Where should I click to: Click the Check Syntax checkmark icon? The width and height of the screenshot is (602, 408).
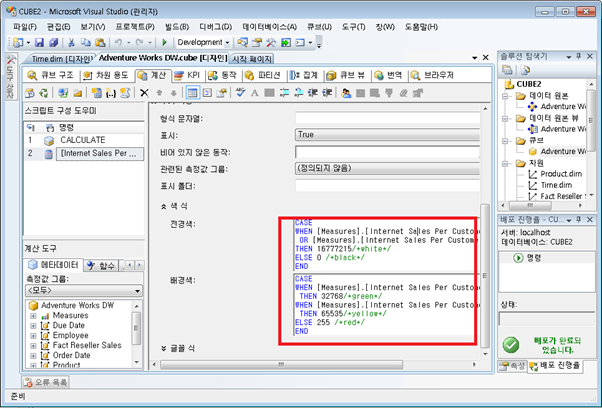click(240, 93)
